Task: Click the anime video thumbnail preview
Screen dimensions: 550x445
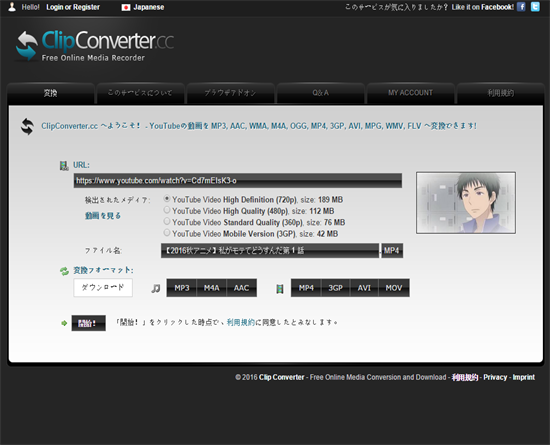Action: 466,203
